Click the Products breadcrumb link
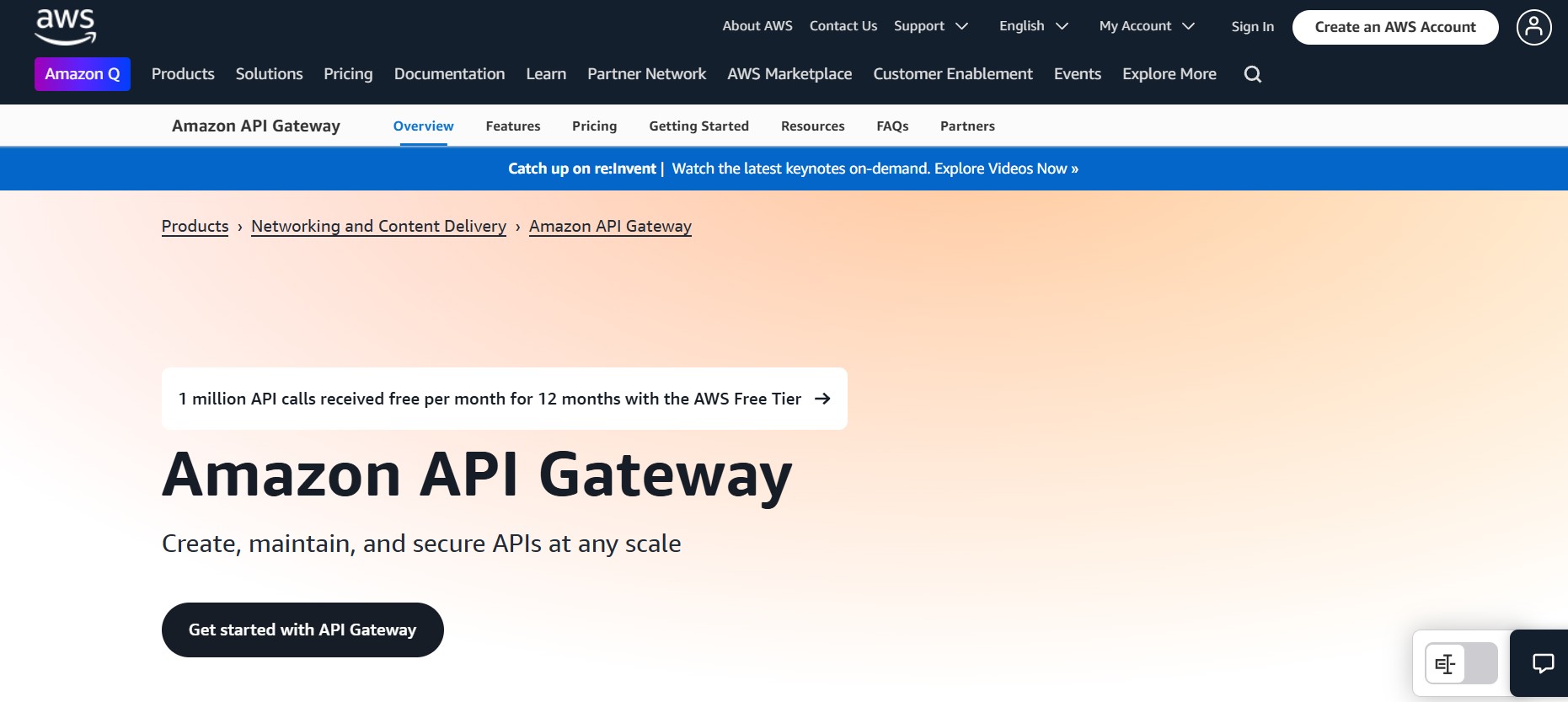The image size is (1568, 702). click(195, 226)
